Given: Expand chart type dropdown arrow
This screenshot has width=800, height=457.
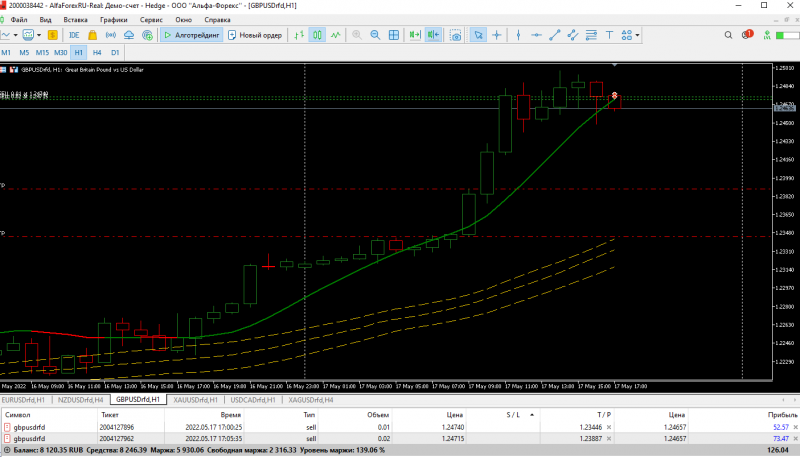Looking at the screenshot, I should (x=15, y=35).
